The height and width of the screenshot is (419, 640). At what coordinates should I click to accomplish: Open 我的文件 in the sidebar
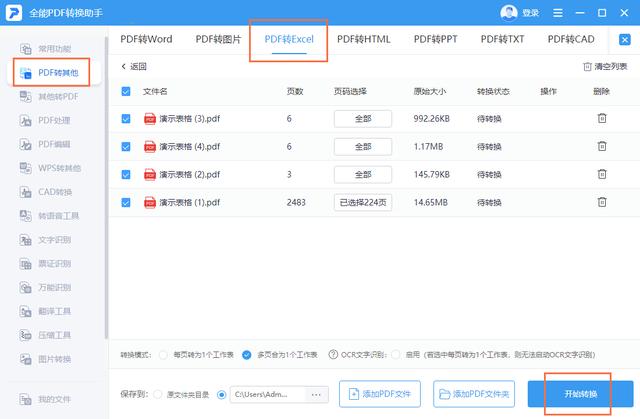tap(54, 399)
